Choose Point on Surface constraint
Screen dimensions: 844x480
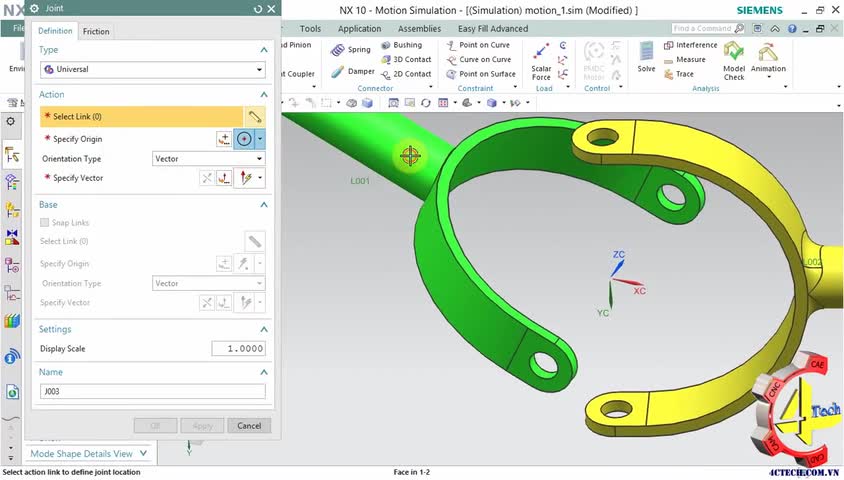click(481, 74)
